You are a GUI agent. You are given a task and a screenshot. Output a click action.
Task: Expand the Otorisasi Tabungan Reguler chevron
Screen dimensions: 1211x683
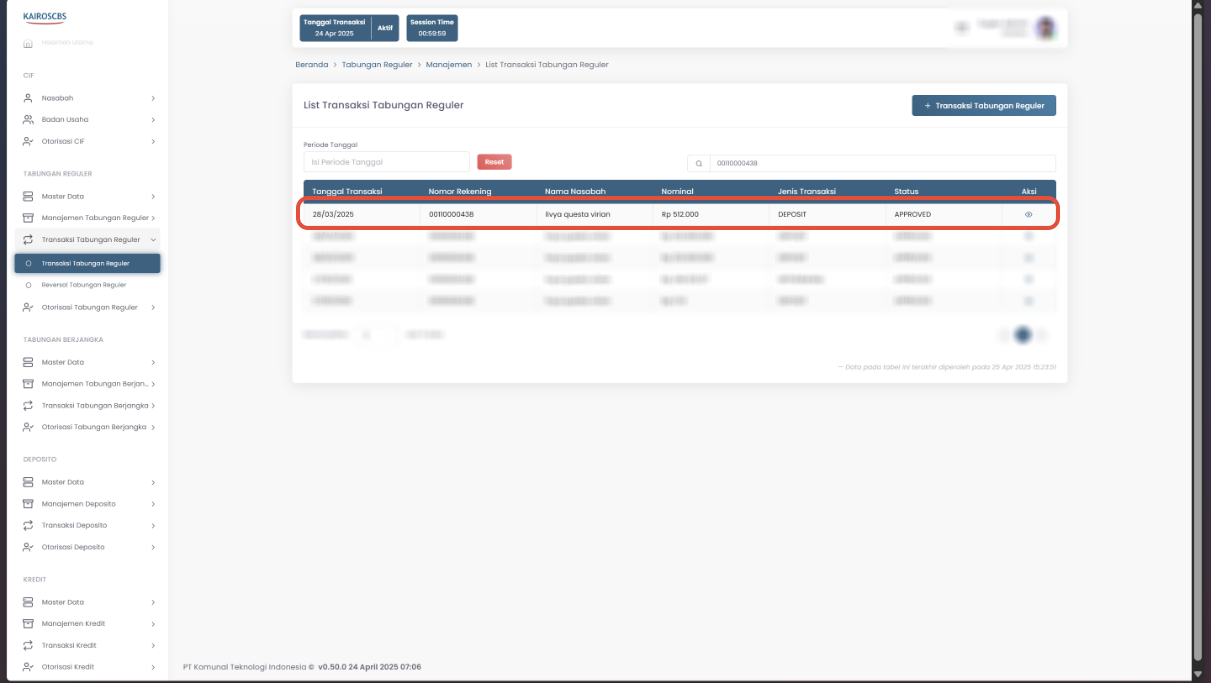point(153,307)
